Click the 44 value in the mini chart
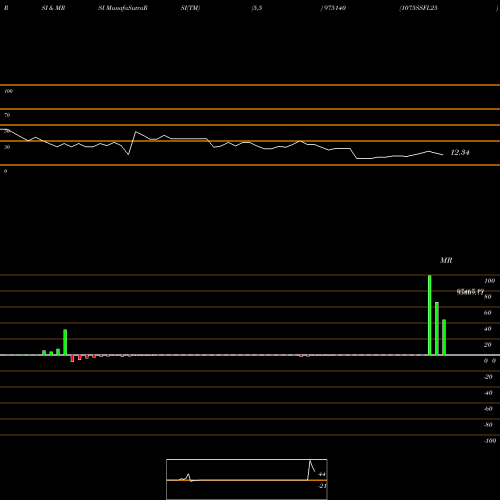This screenshot has height=500, width=500. 322,474
